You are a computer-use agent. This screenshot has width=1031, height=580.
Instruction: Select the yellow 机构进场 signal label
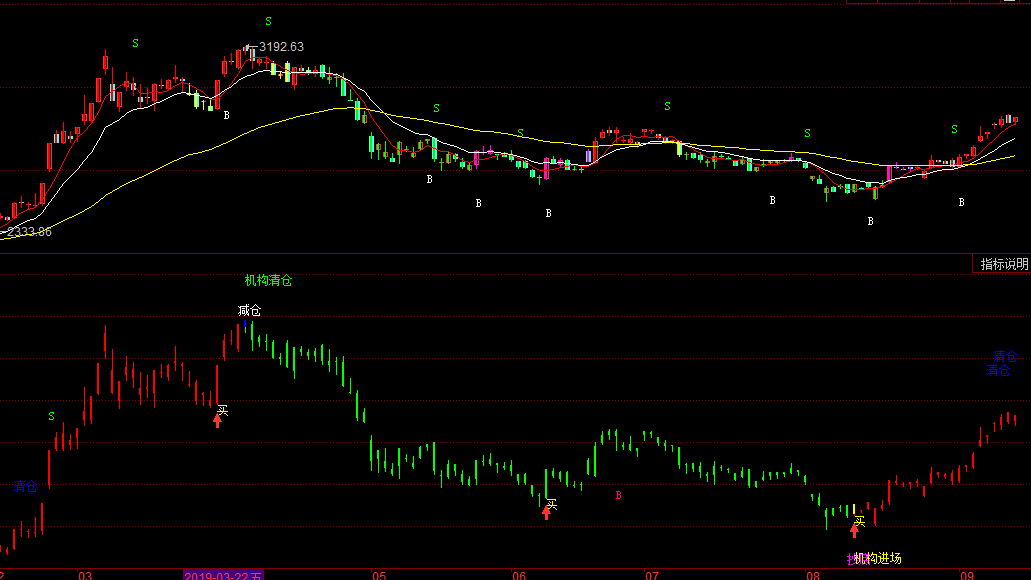[x=878, y=559]
